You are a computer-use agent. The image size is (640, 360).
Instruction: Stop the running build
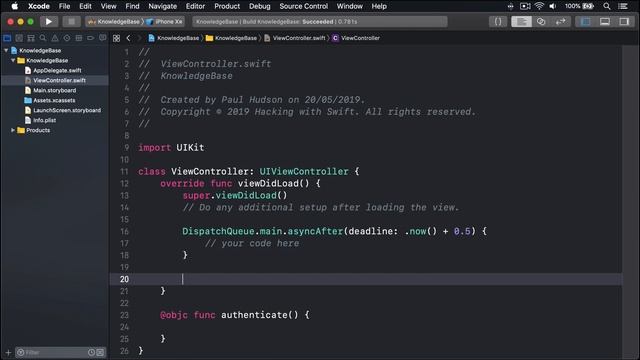pos(71,22)
